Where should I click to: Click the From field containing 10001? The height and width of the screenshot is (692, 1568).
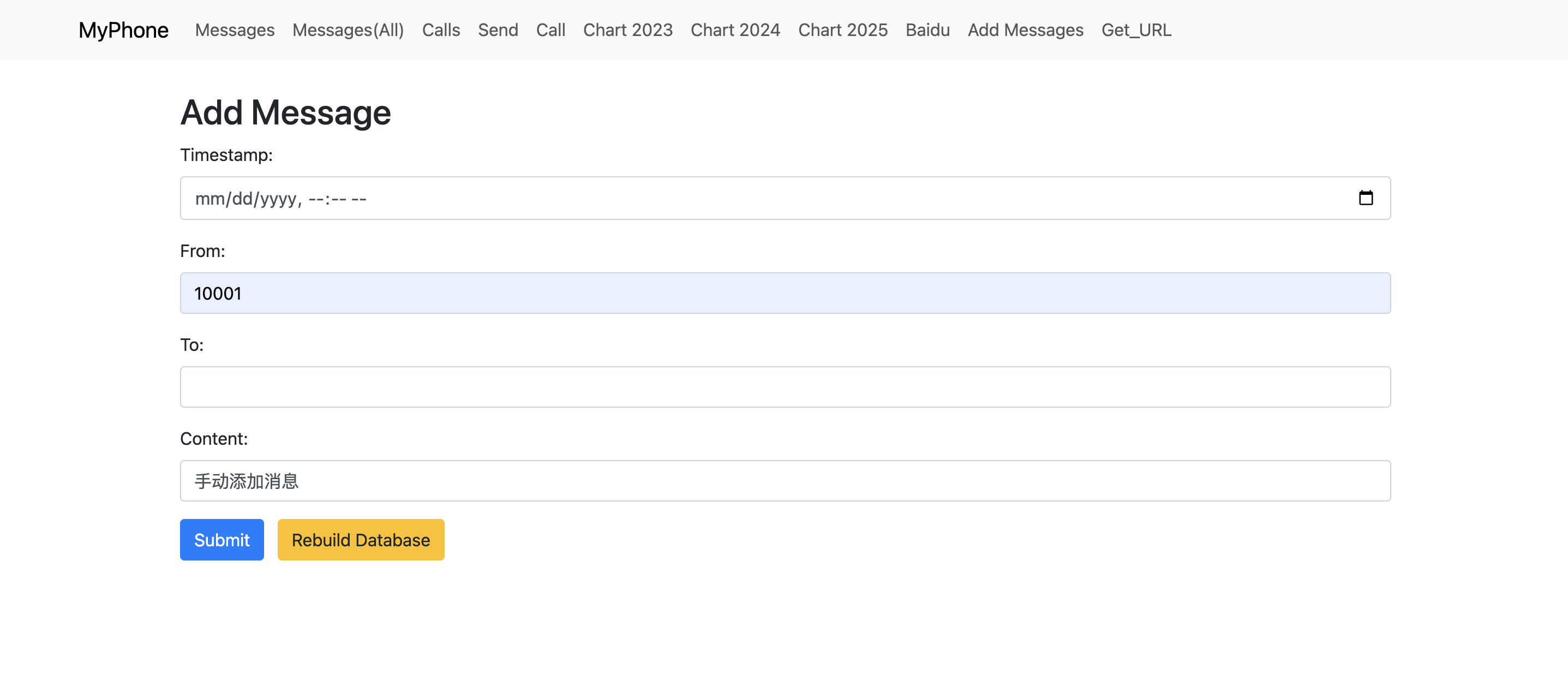pos(785,293)
